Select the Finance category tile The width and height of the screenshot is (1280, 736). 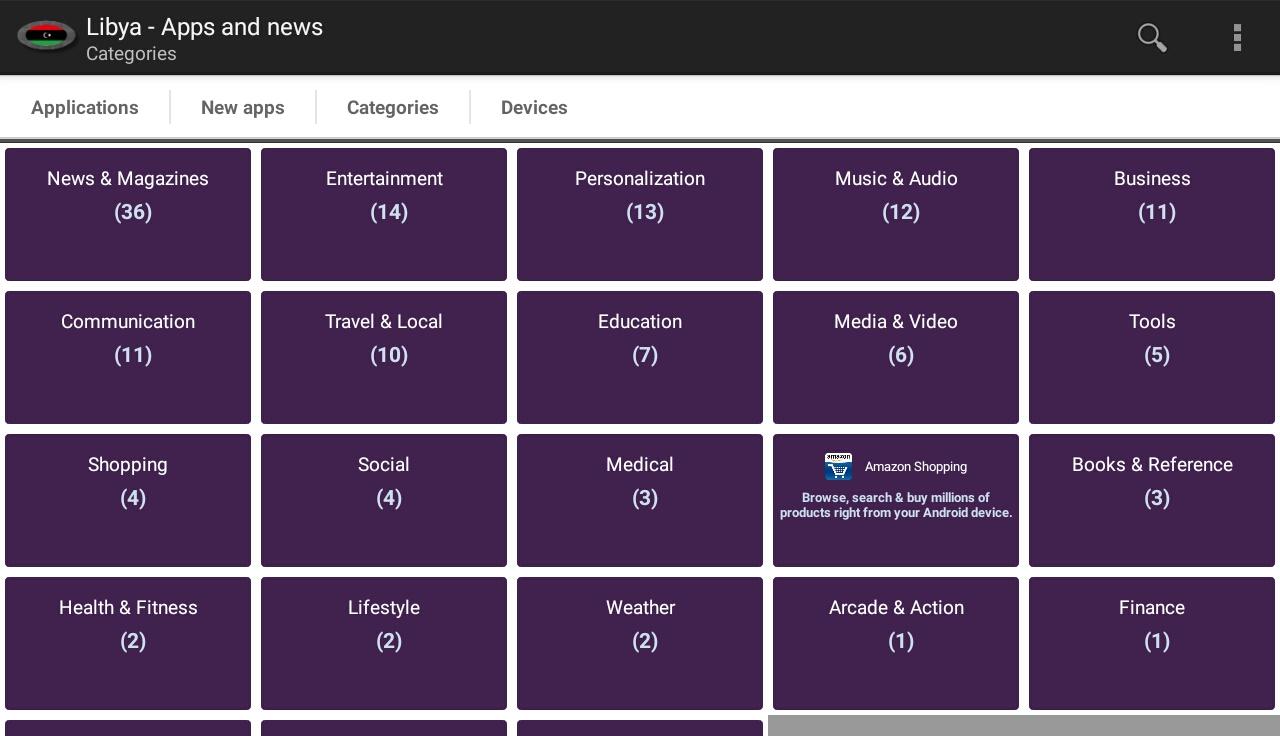point(1152,643)
